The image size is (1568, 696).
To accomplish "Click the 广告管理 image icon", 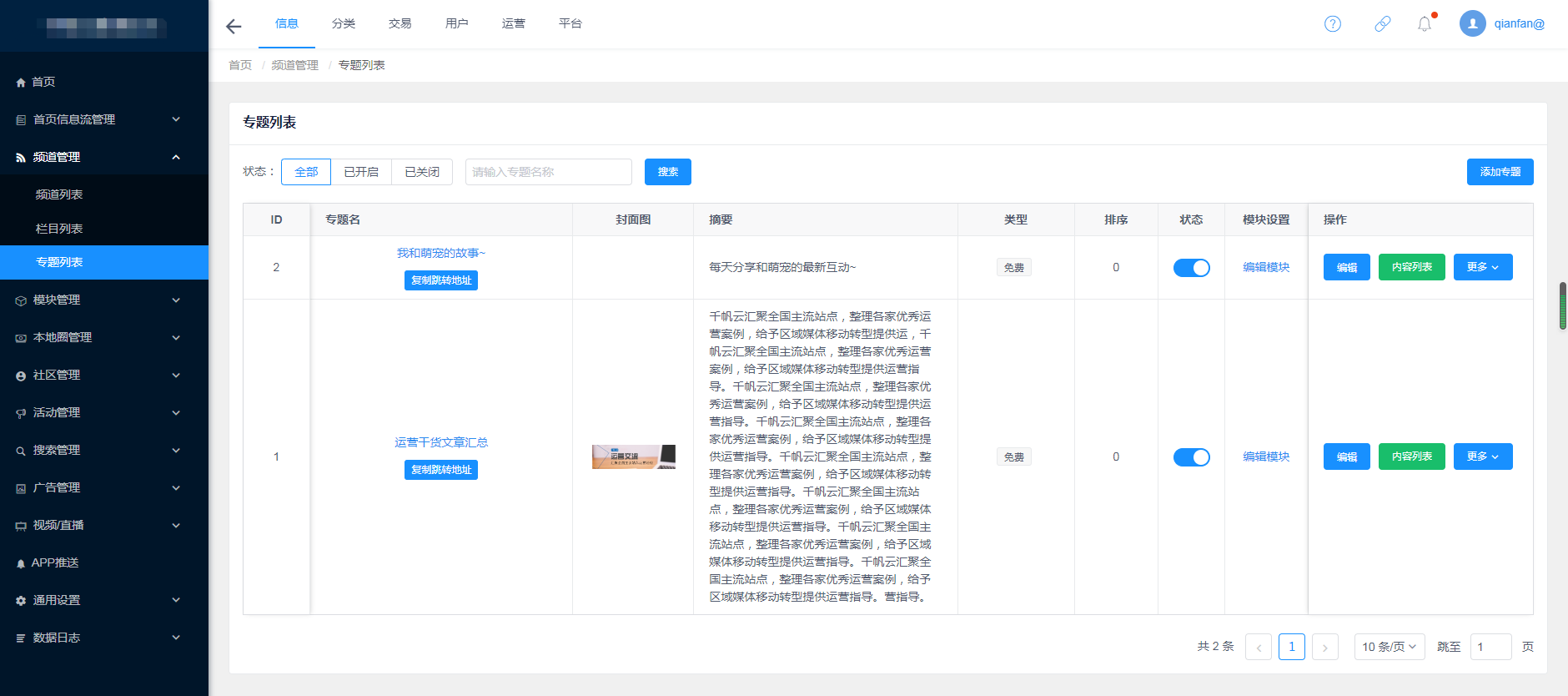I will tap(21, 488).
